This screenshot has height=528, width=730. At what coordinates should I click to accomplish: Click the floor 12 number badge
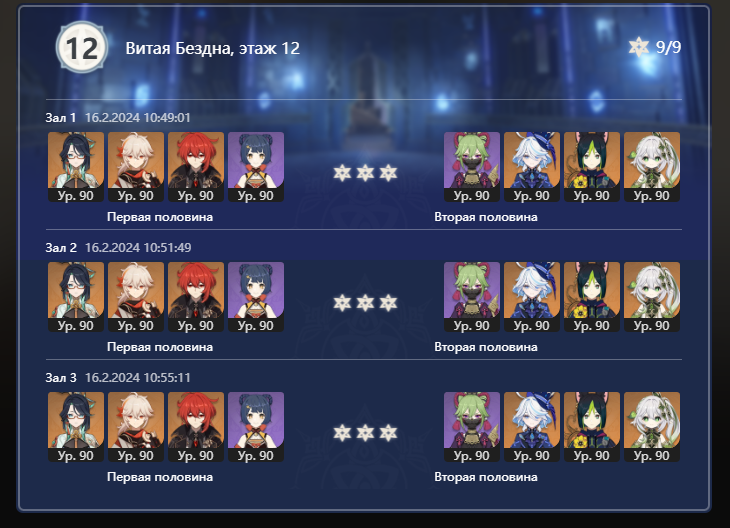[x=82, y=47]
